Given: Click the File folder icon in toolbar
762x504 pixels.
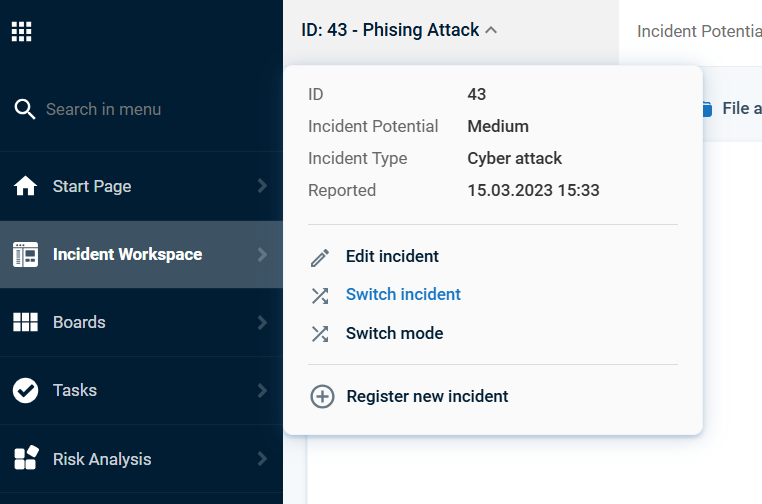Looking at the screenshot, I should (x=707, y=109).
